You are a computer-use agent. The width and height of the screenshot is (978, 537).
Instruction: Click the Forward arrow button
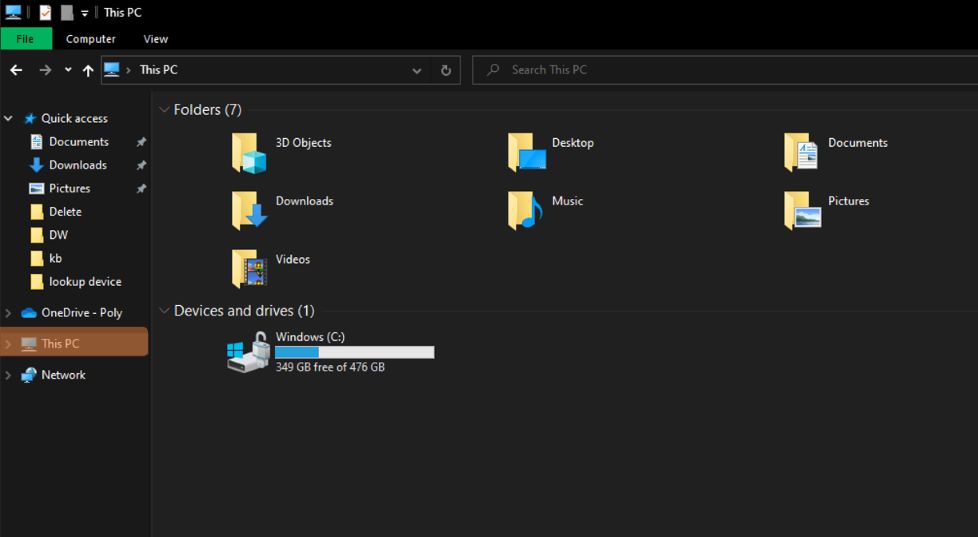point(45,70)
